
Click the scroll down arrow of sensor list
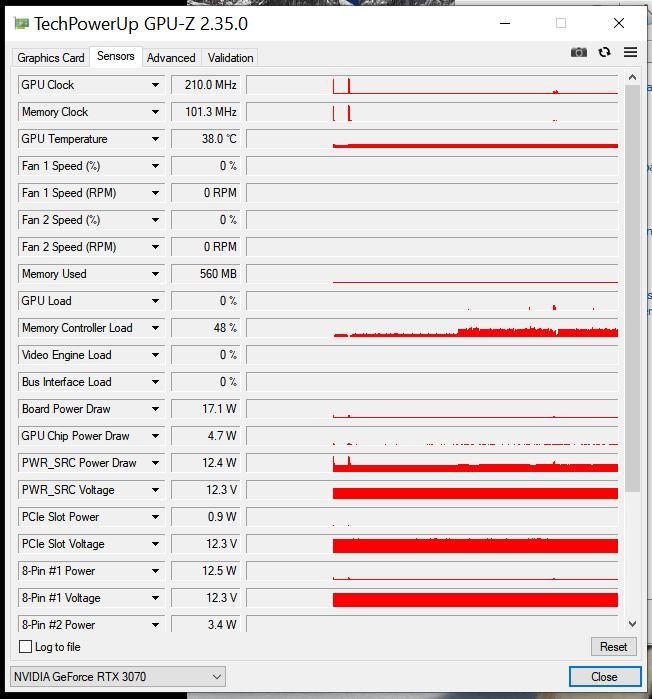click(632, 624)
